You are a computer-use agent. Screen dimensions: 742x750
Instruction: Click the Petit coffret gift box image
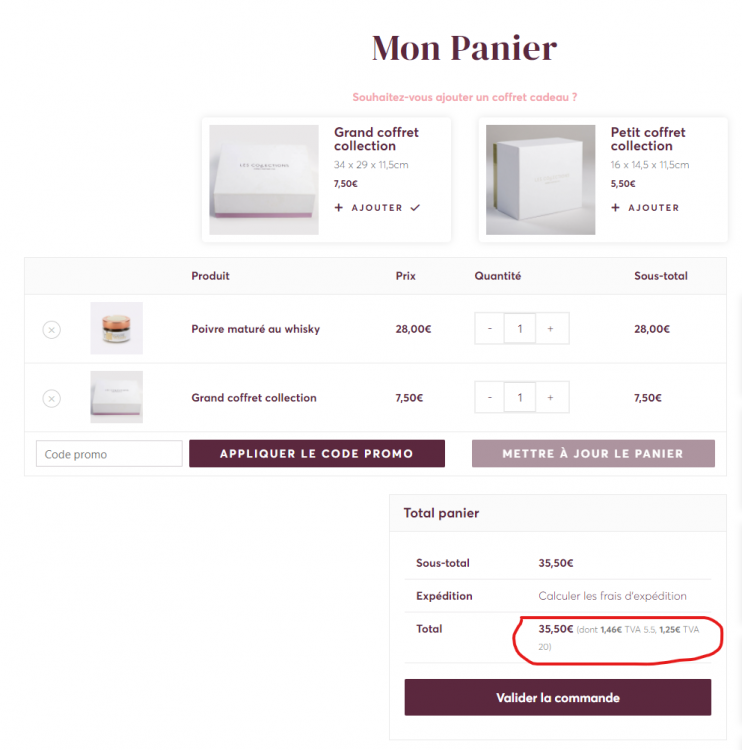pyautogui.click(x=540, y=180)
